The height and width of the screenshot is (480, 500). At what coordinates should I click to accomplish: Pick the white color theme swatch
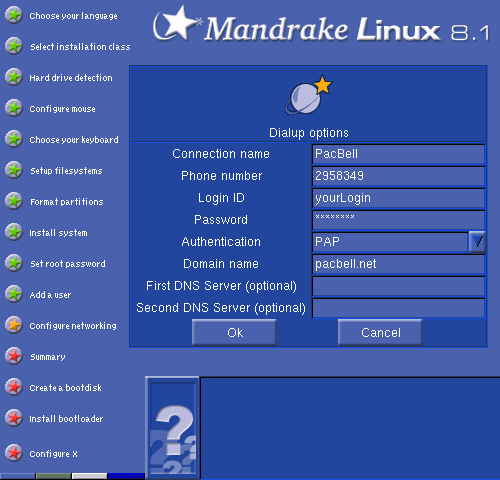pos(89,476)
